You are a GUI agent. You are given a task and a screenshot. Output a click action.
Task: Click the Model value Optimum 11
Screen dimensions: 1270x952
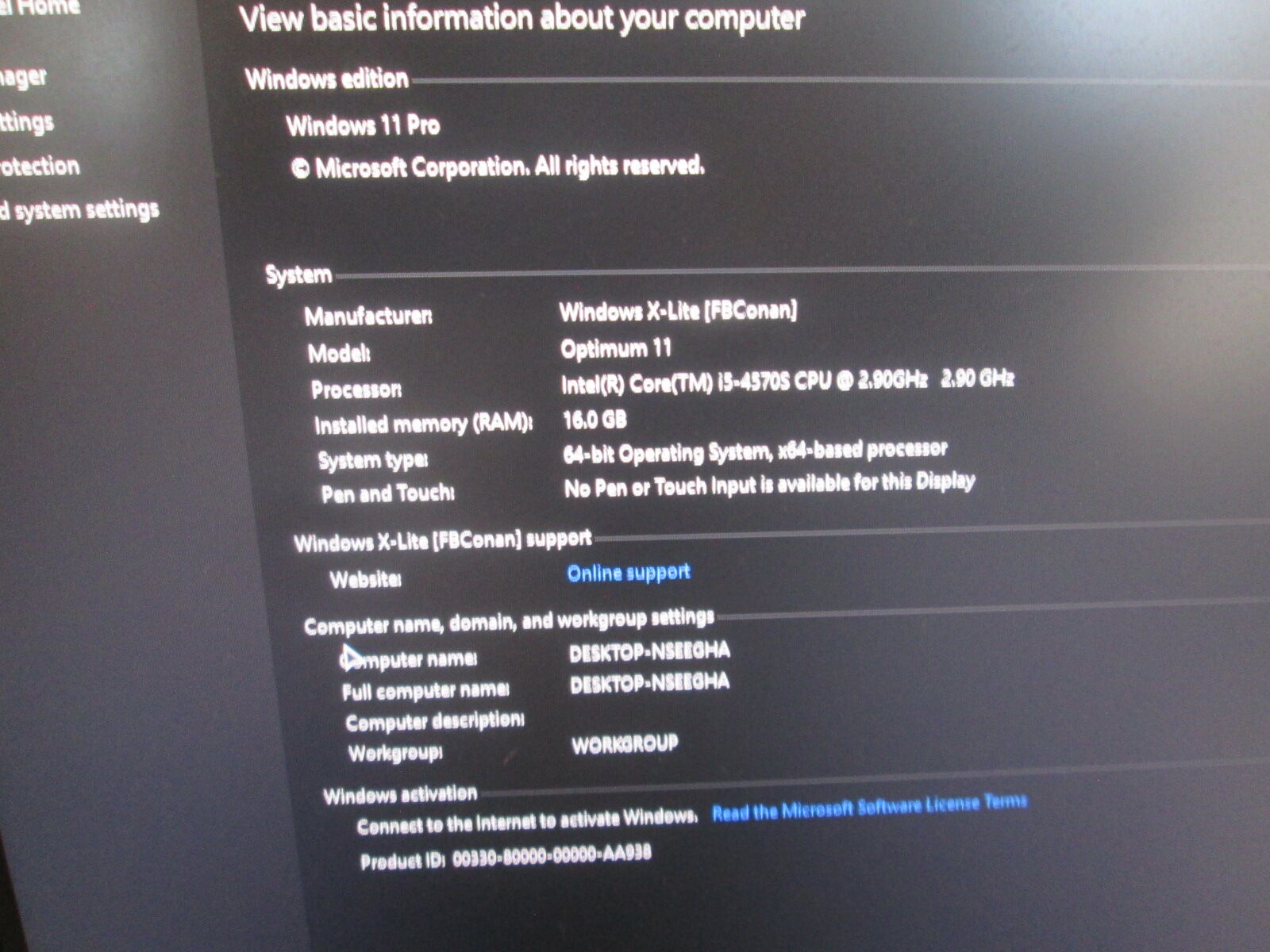click(616, 348)
